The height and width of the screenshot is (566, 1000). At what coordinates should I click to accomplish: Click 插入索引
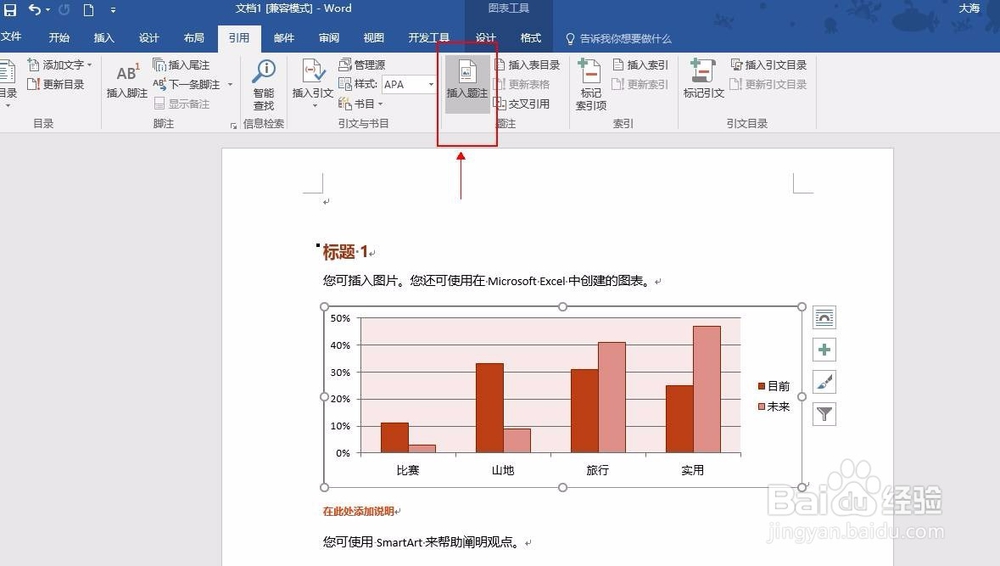click(640, 64)
